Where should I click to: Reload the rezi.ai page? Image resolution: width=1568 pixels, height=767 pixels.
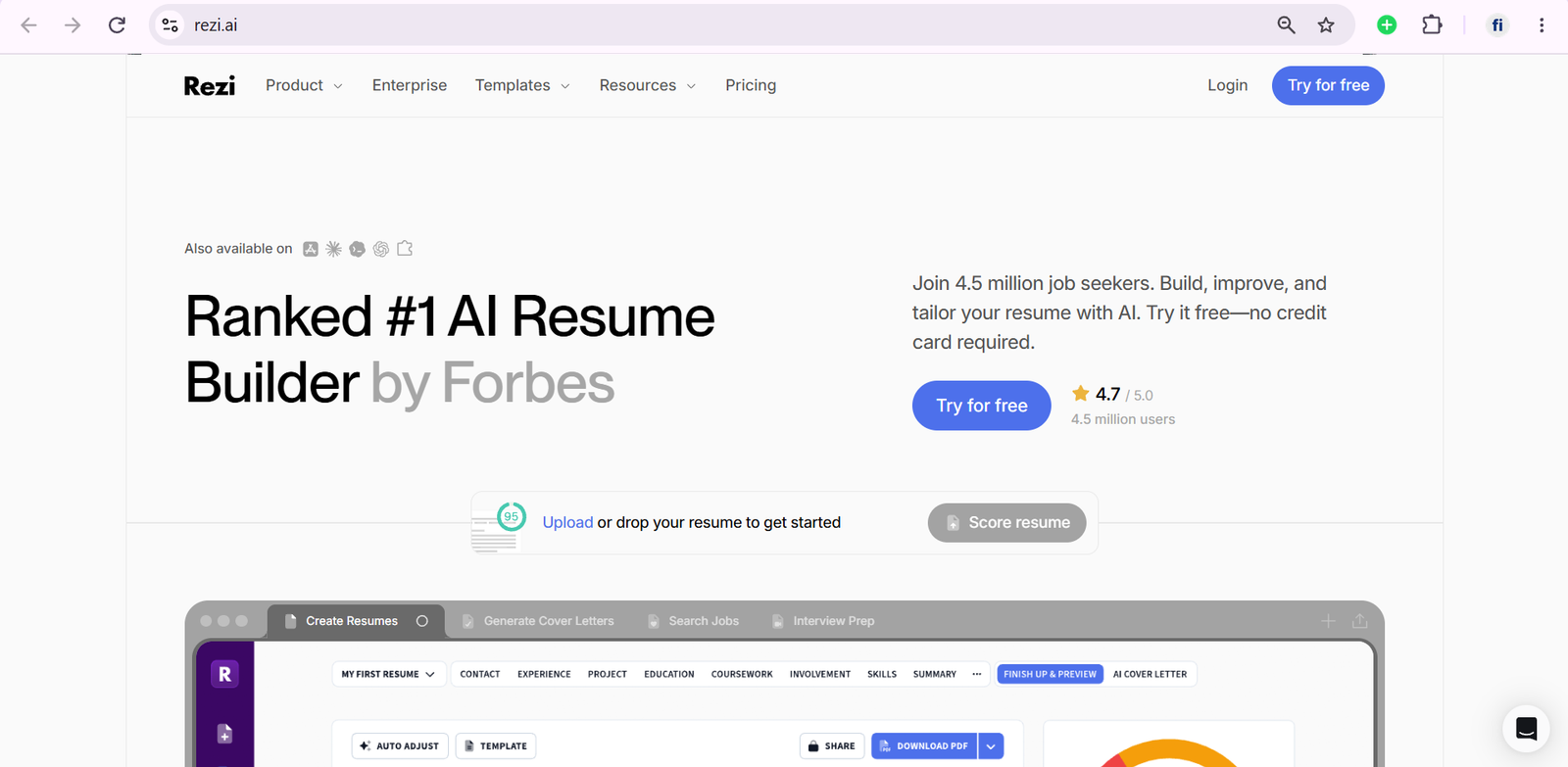117,25
